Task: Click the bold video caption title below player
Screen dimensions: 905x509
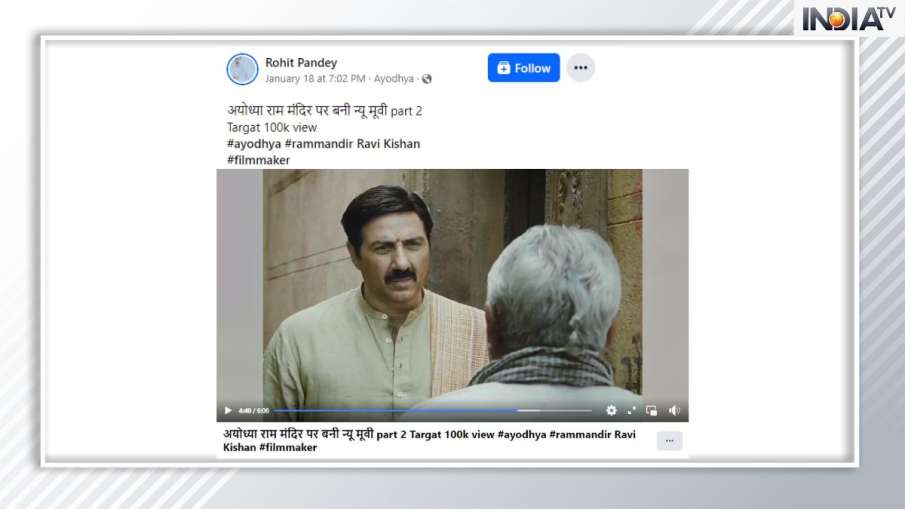Action: (429, 440)
